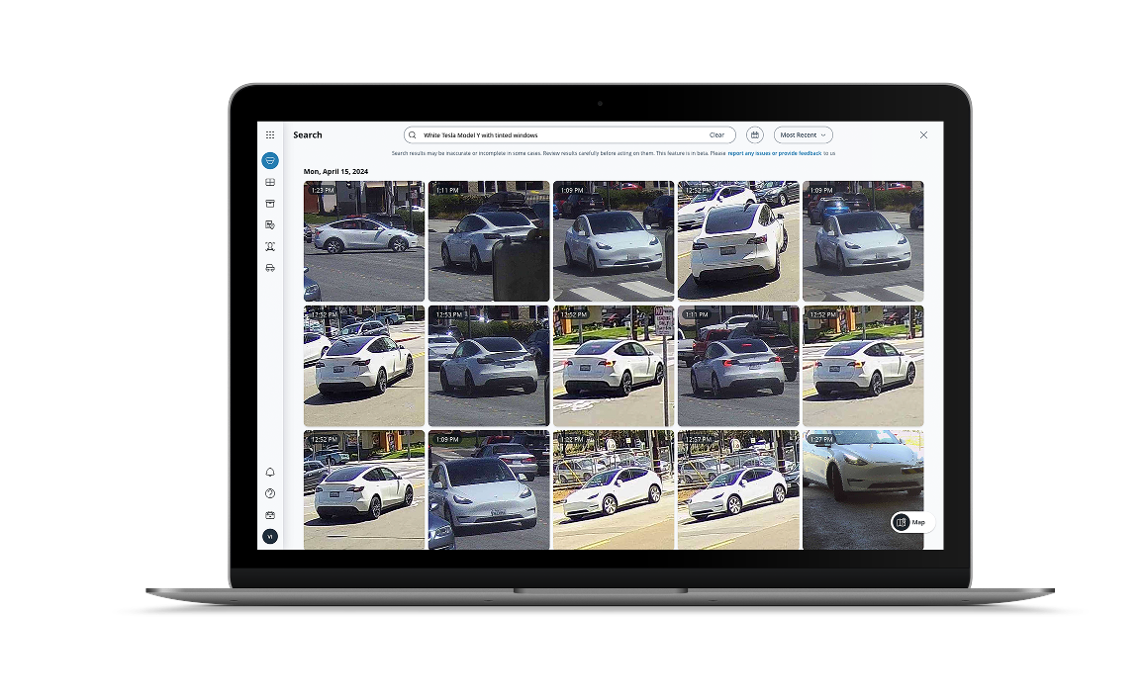Focus the White Tesla Model Y search field
The width and height of the screenshot is (1143, 700).
pos(569,135)
